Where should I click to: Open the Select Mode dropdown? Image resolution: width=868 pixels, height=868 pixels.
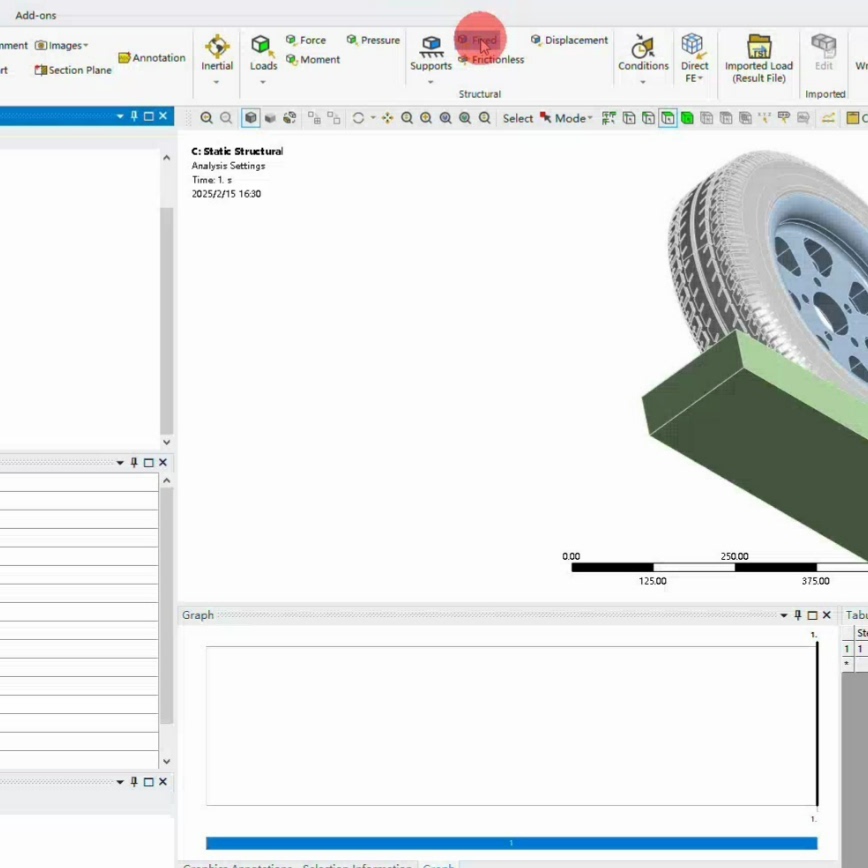coord(567,118)
